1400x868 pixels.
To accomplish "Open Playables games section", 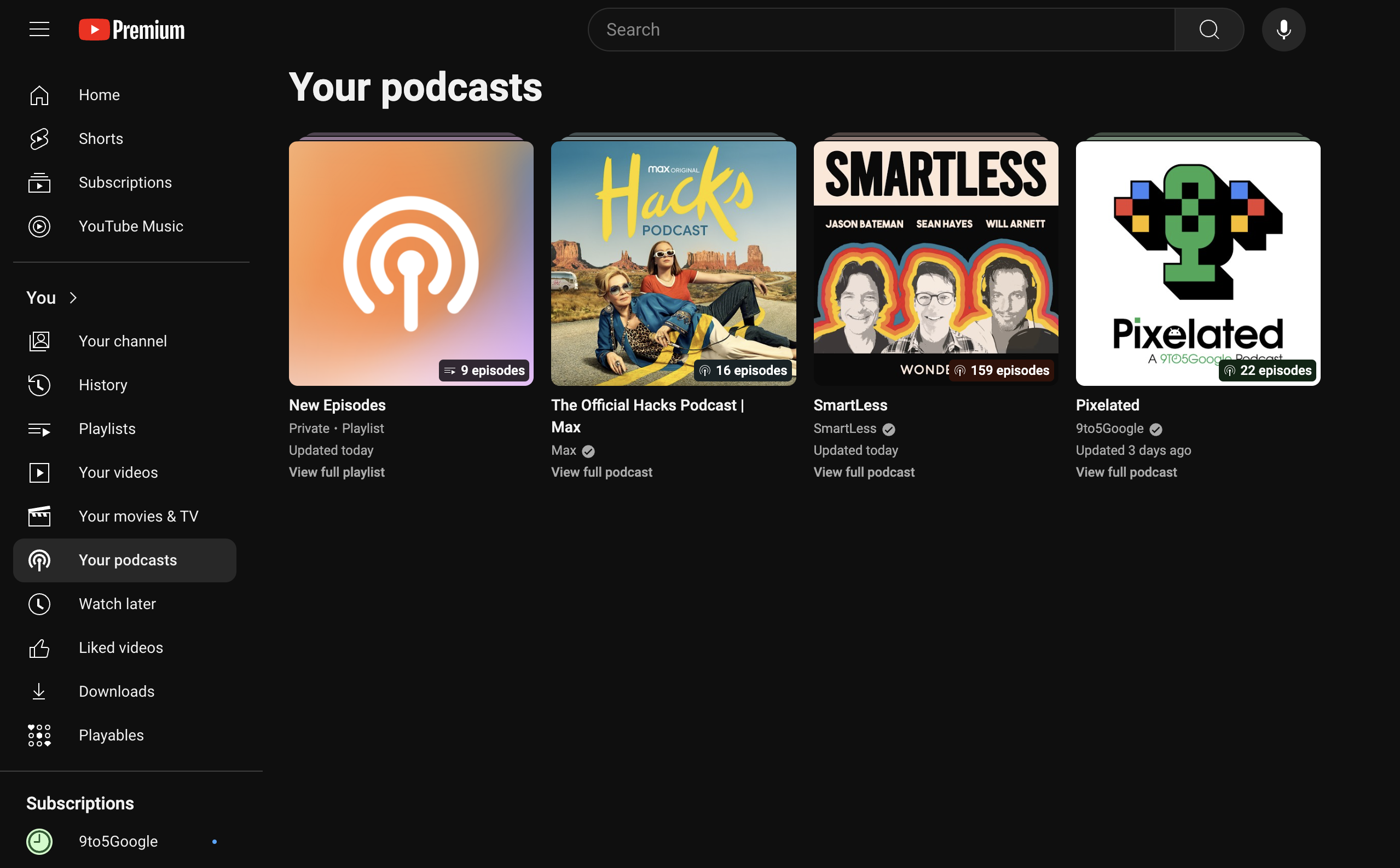I will pos(111,736).
